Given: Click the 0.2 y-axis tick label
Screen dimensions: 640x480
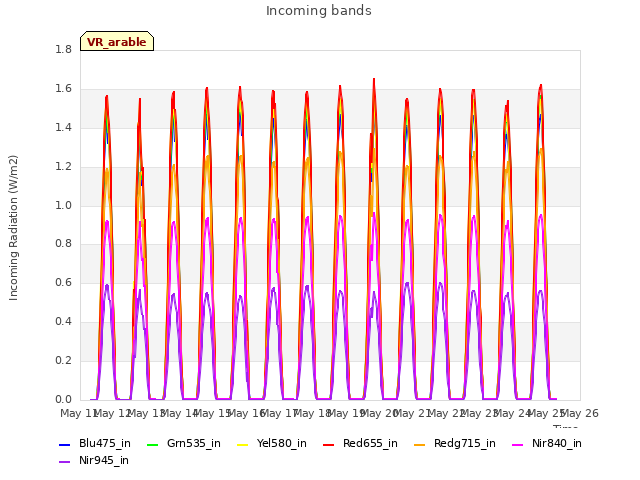Looking at the screenshot, I should pos(63,360).
